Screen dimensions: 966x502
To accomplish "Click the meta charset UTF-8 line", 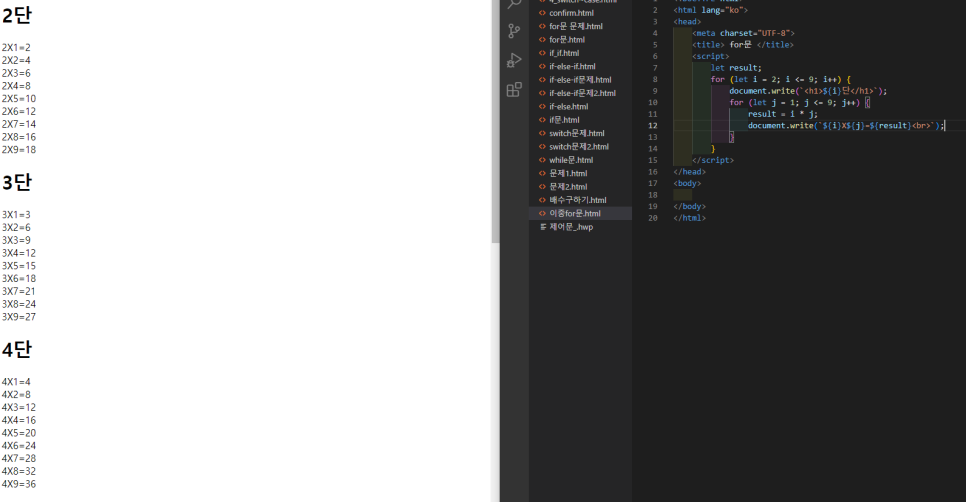I will [x=743, y=33].
